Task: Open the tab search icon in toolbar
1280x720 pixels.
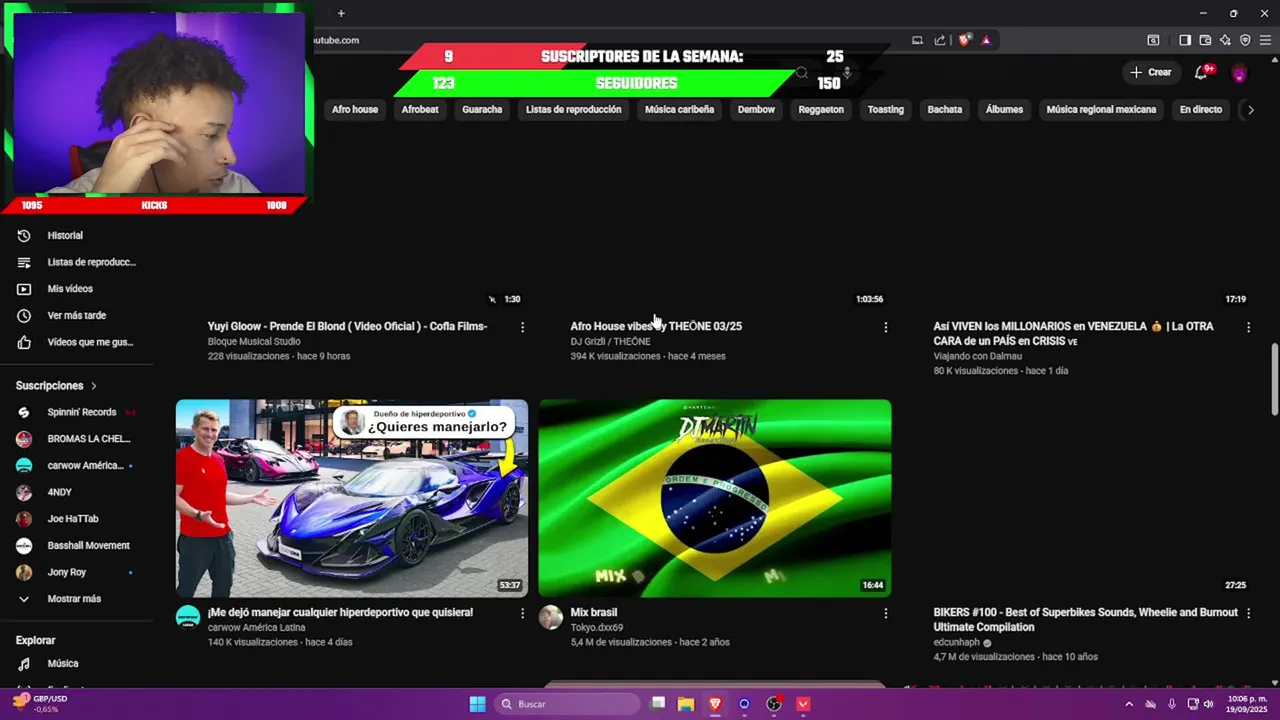Action: click(x=1153, y=40)
